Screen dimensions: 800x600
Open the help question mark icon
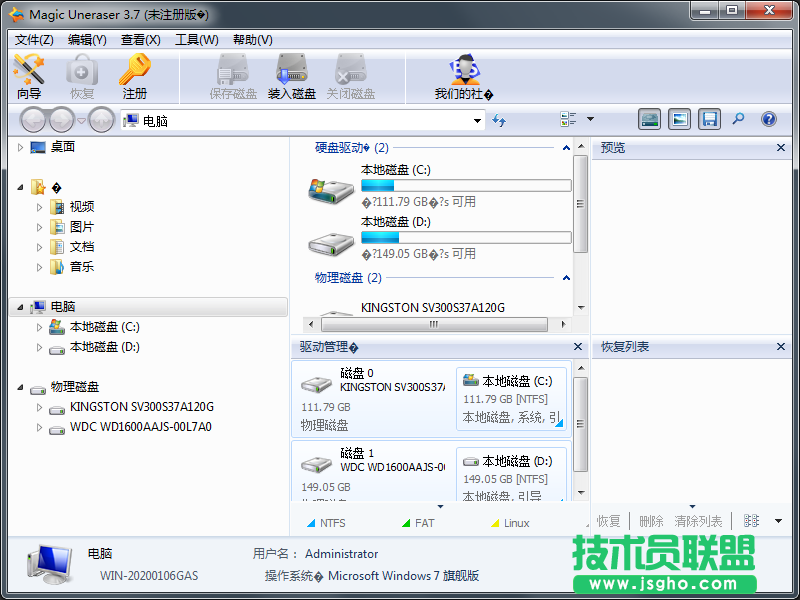pos(767,119)
